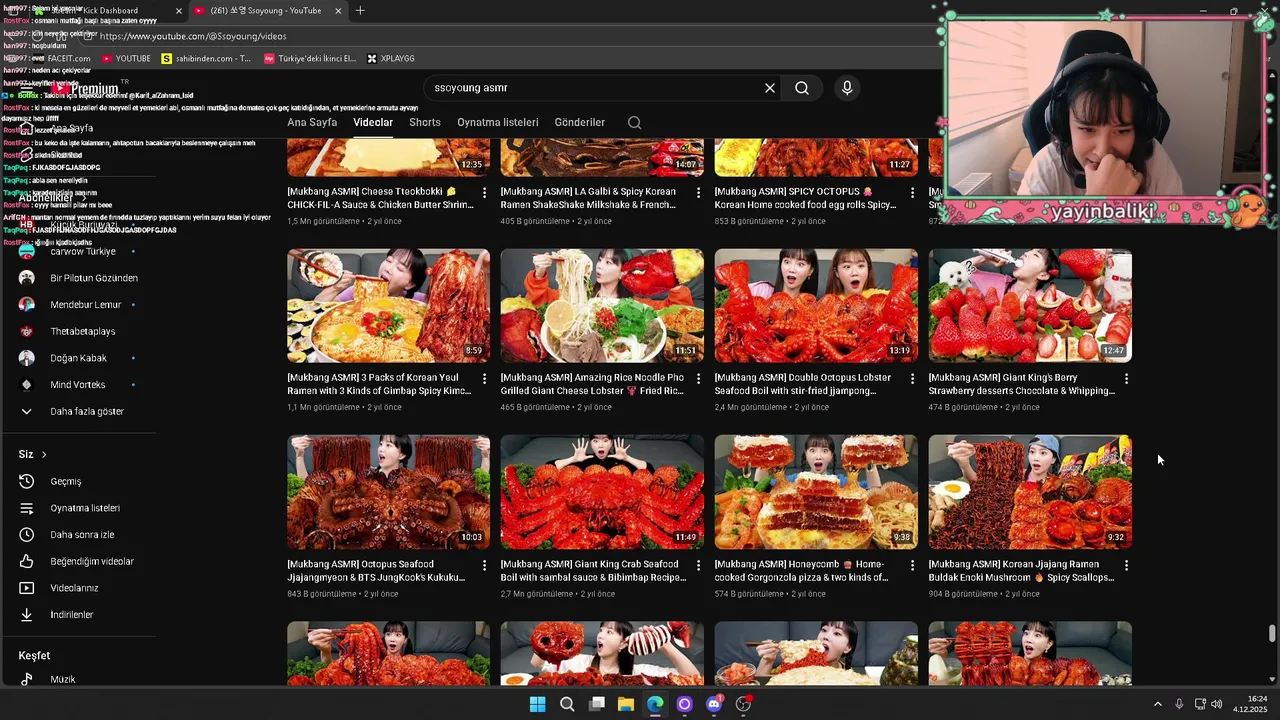Viewport: 1280px width, 720px height.
Task: Open Octopus Seafood Jjajangmyeon video title
Action: coord(377,571)
